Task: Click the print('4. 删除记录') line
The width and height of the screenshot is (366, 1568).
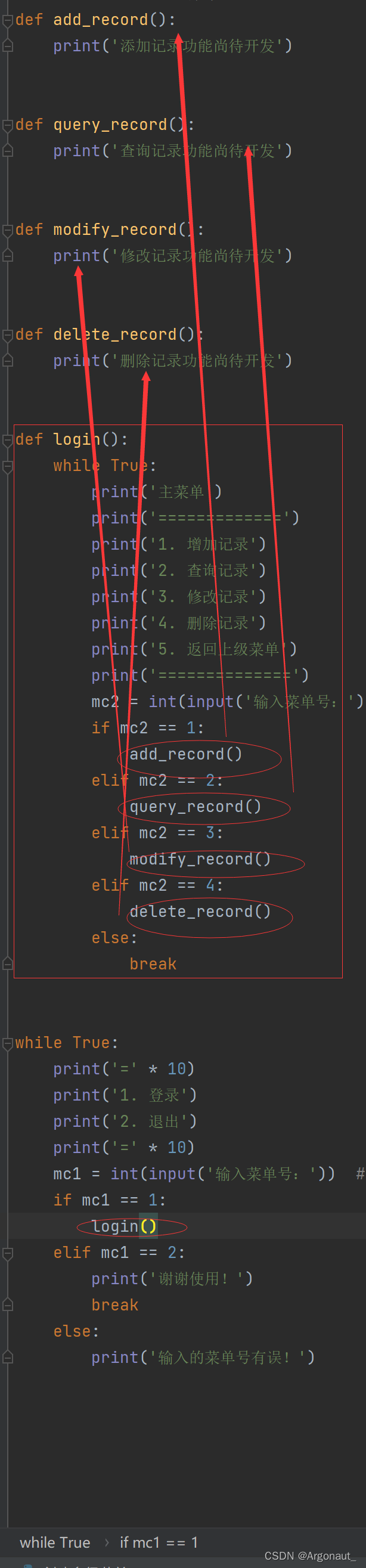Action: [x=179, y=622]
